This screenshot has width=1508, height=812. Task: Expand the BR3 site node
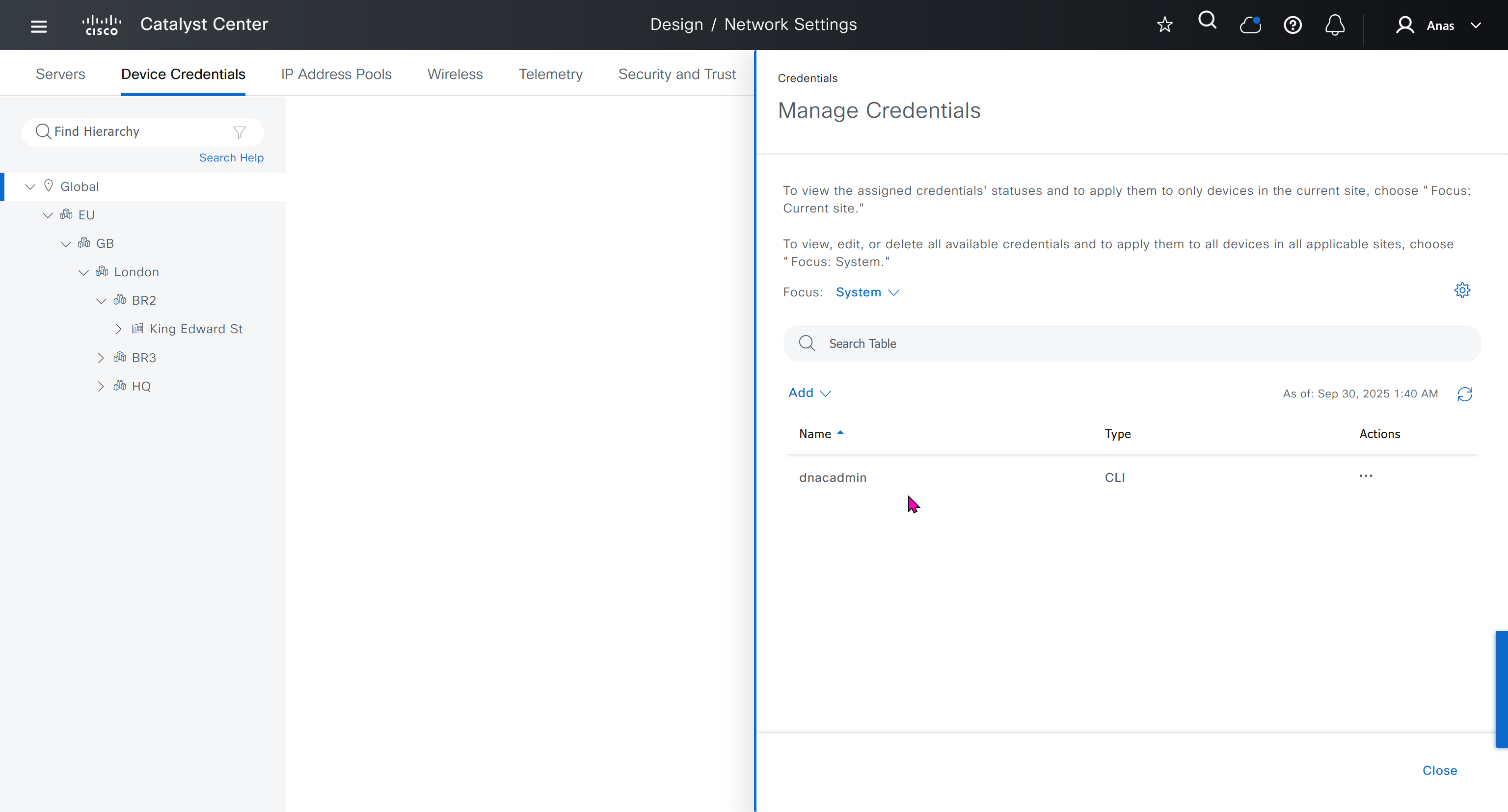coord(101,358)
